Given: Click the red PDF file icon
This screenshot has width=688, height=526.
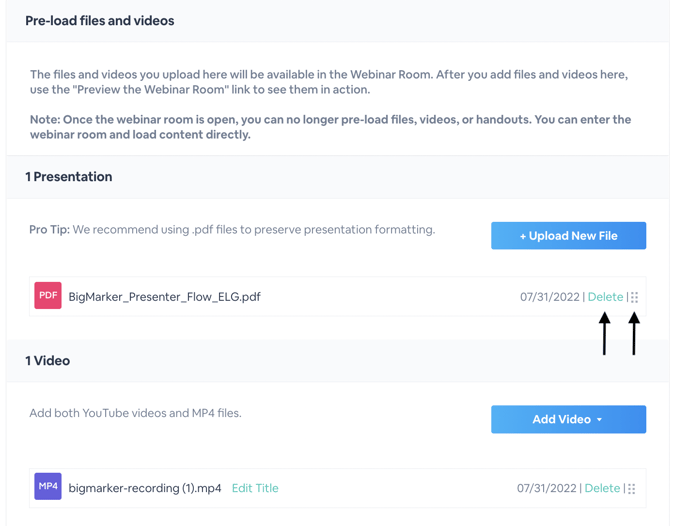Looking at the screenshot, I should (48, 296).
